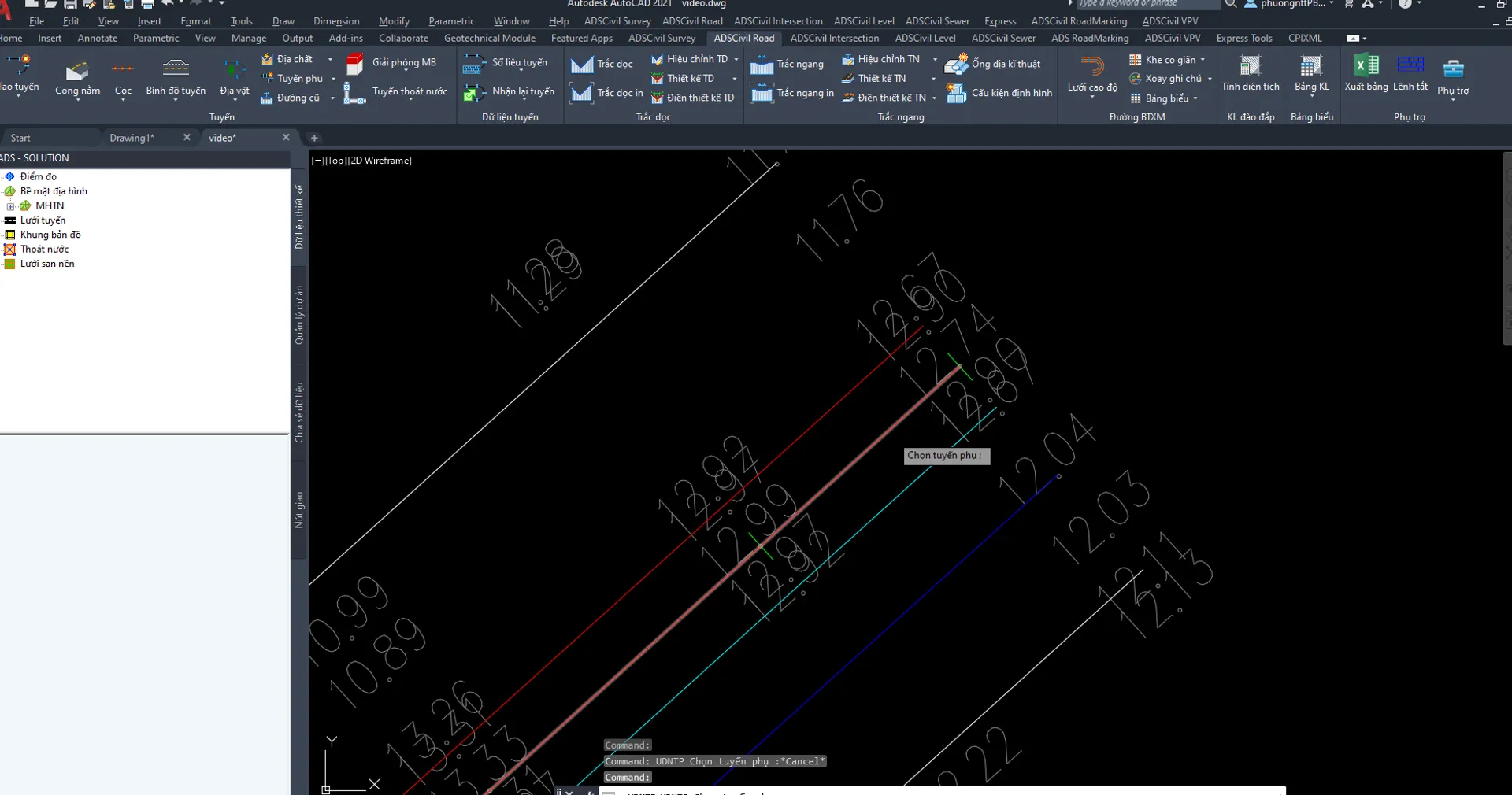Click Ống địa kĩ thuật tool
This screenshot has height=795, width=1512.
point(992,64)
